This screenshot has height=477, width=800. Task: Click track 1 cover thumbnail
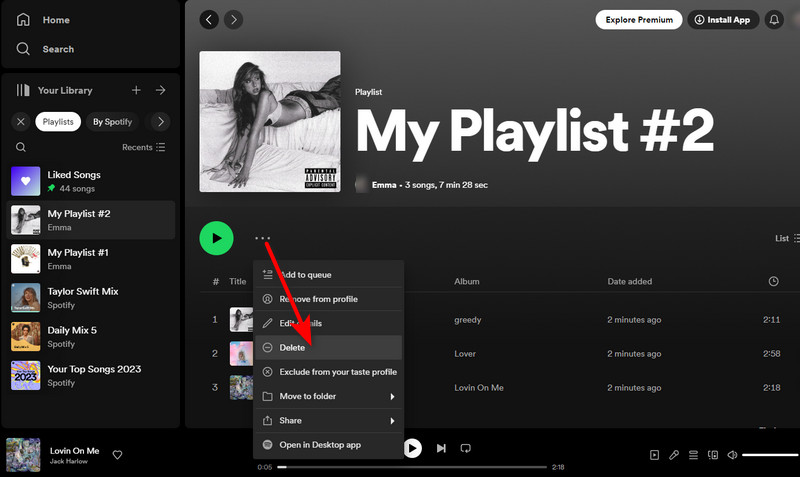click(241, 319)
